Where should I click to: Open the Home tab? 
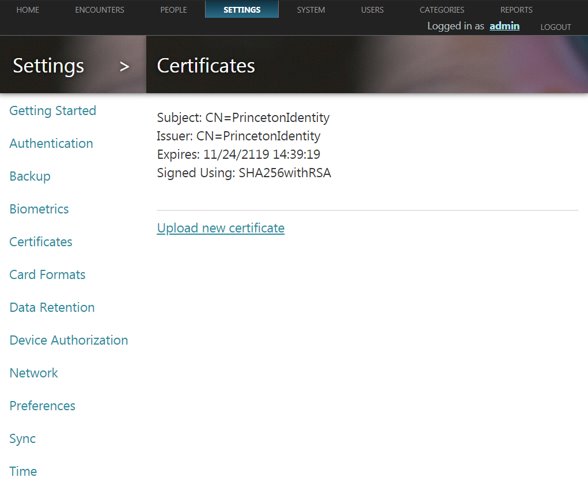click(x=28, y=10)
